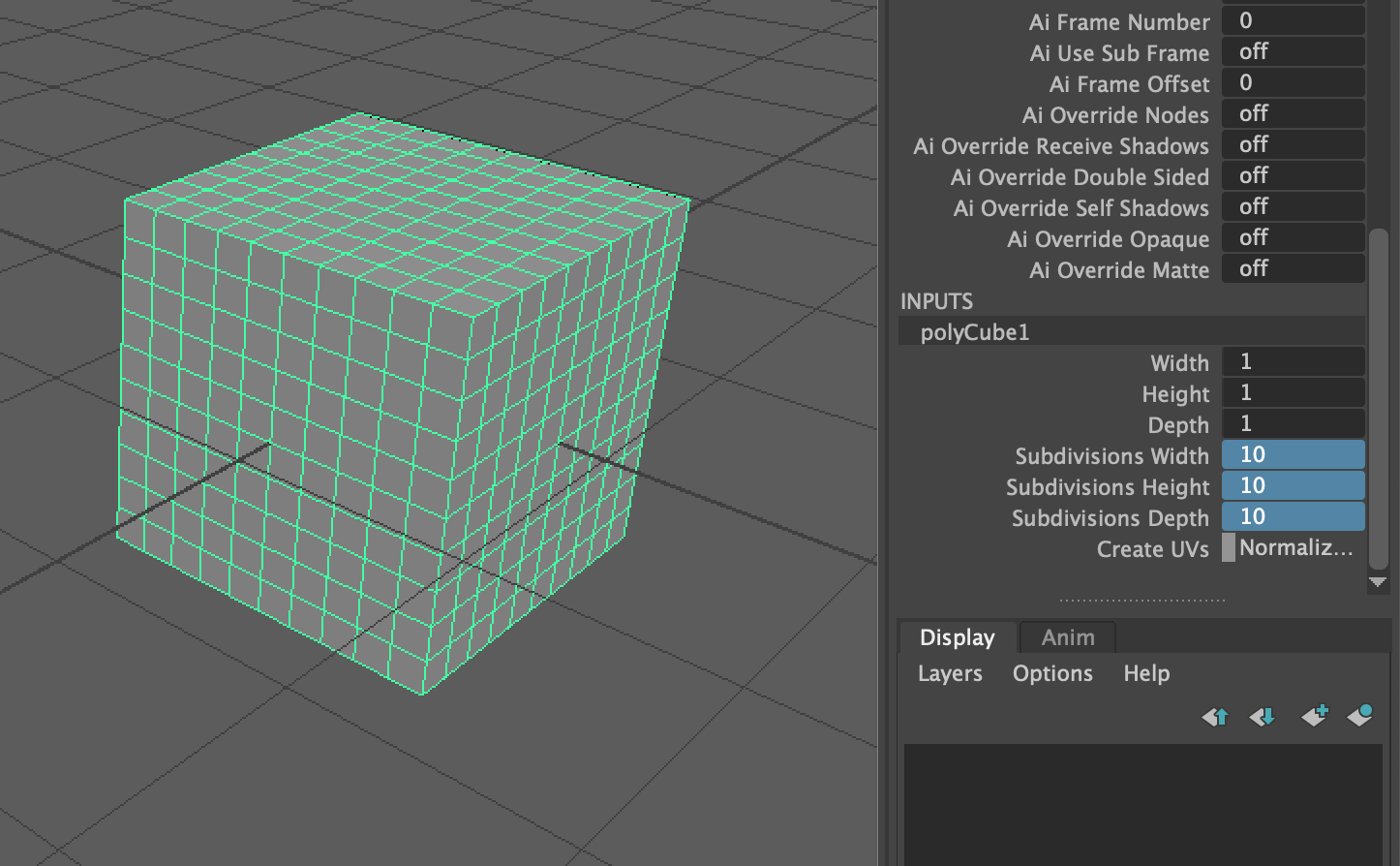This screenshot has height=866, width=1400.
Task: Select the Display tab
Action: click(x=956, y=636)
